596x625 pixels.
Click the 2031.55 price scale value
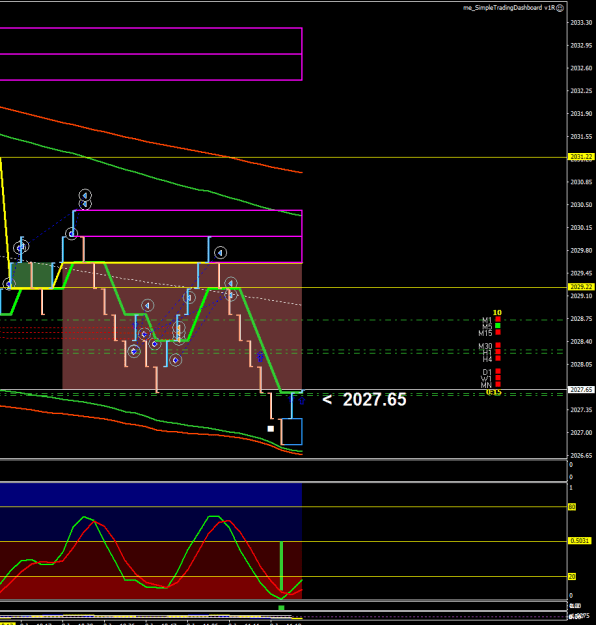pos(581,137)
